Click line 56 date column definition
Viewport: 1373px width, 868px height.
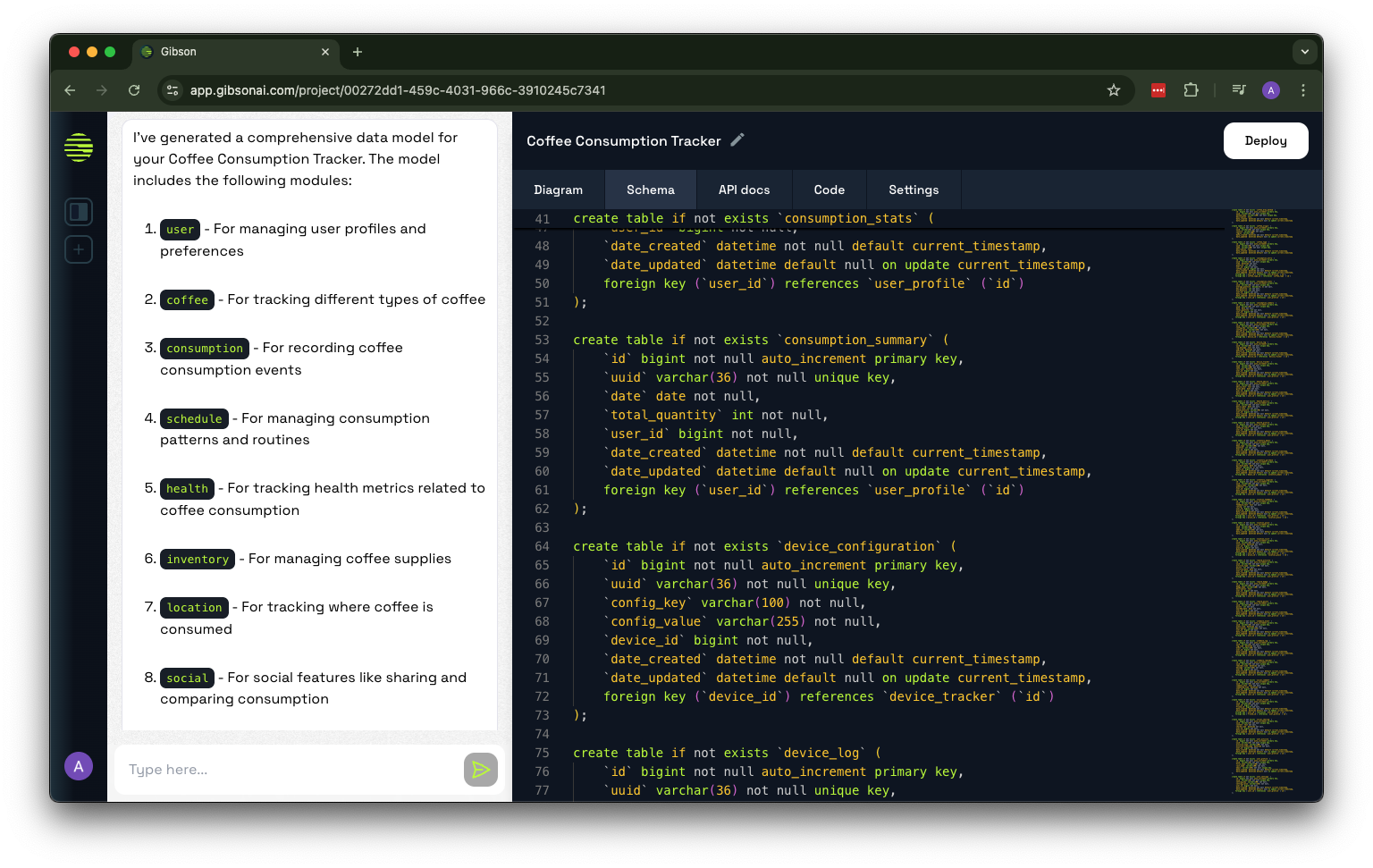click(682, 397)
